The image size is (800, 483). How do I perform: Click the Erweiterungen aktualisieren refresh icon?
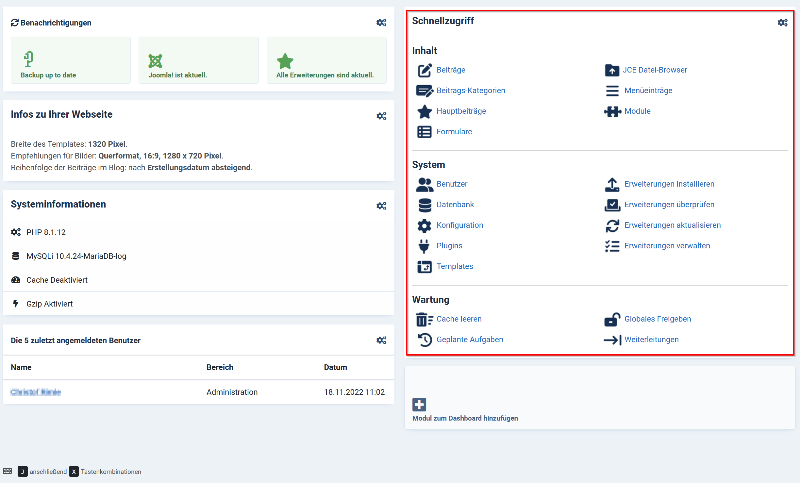(612, 225)
